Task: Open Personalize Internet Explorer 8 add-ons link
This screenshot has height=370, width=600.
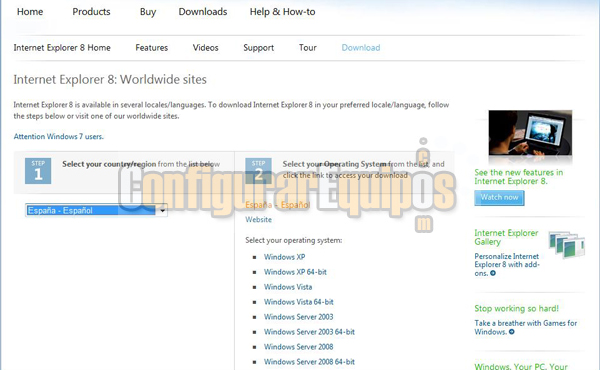Action: pos(507,264)
